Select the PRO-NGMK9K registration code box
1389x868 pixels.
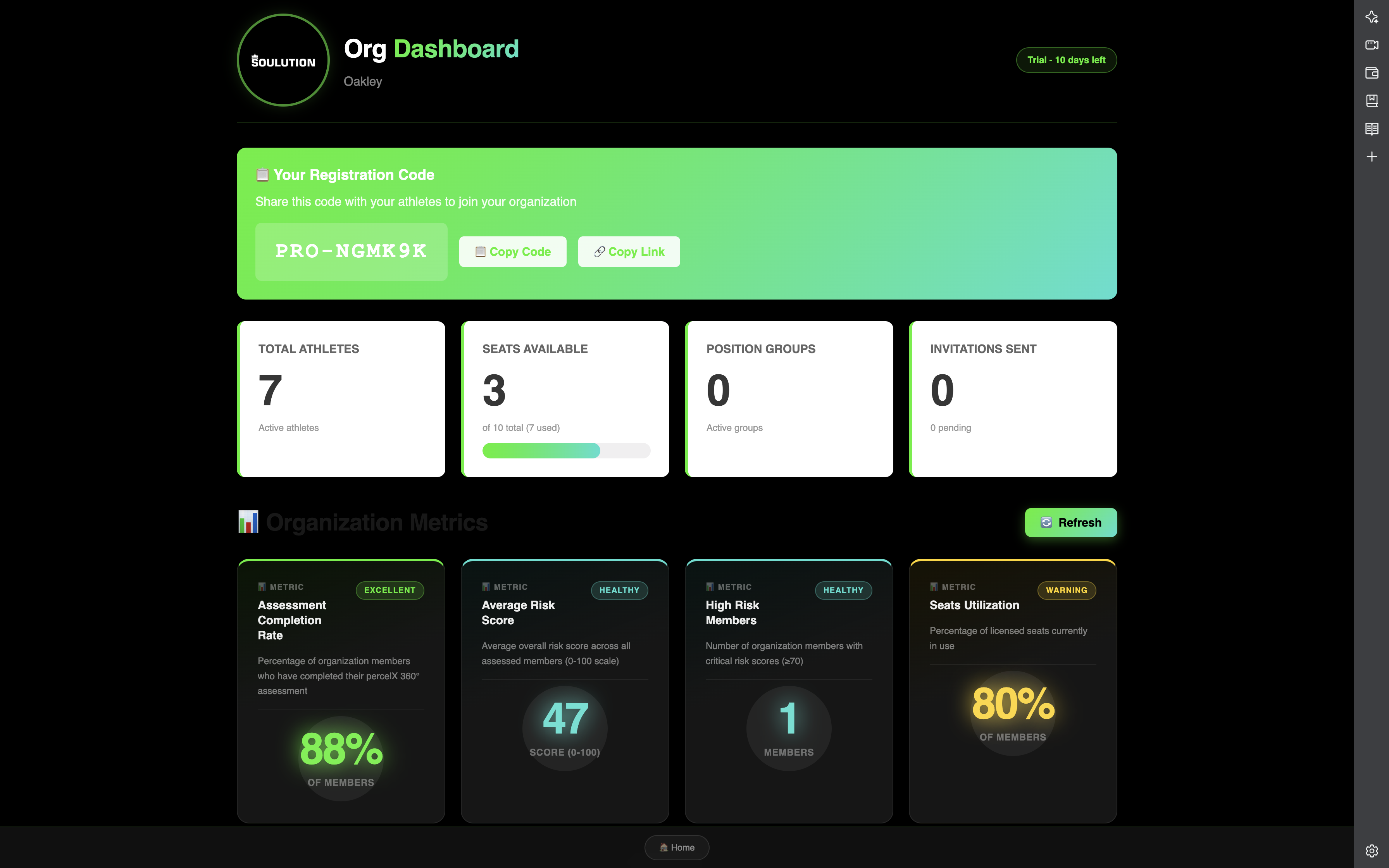point(351,251)
